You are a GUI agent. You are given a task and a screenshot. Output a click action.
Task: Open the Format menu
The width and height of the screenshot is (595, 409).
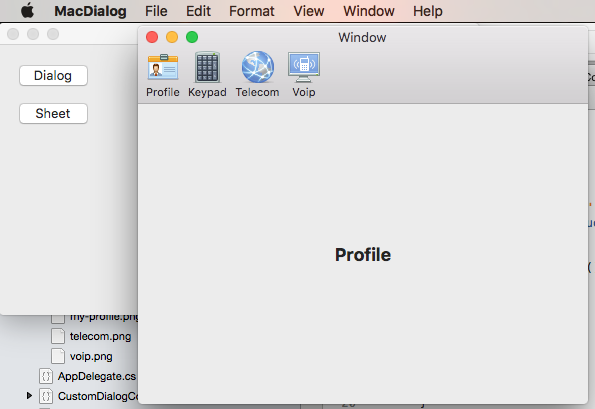[x=252, y=11]
